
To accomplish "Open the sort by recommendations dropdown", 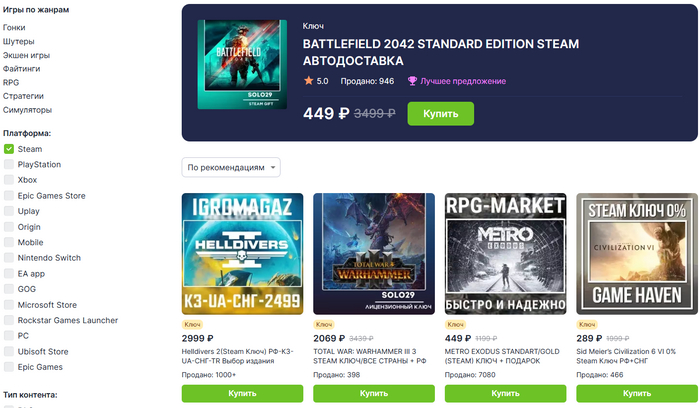I will (231, 166).
